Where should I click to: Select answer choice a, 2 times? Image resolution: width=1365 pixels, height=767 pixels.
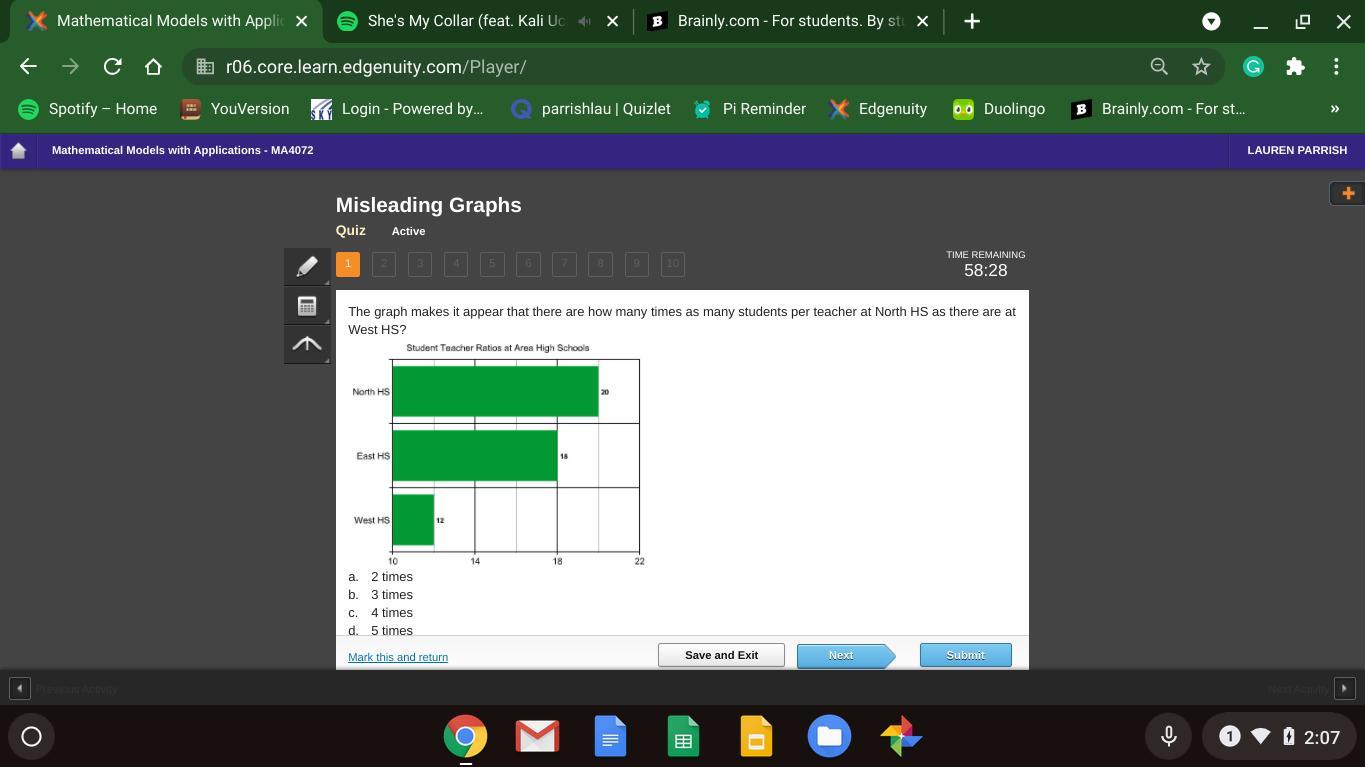pyautogui.click(x=391, y=577)
